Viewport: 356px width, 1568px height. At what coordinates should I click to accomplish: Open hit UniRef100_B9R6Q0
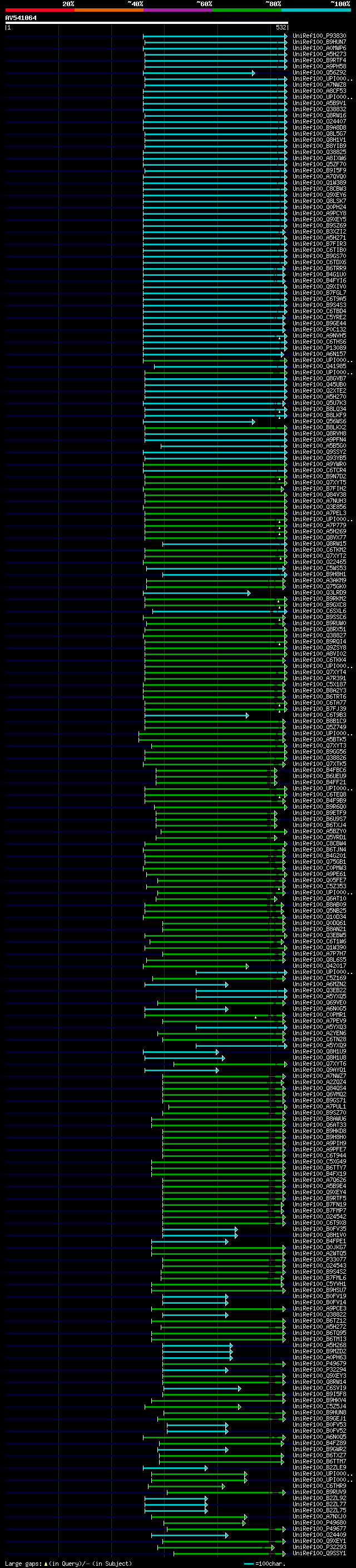point(319,807)
